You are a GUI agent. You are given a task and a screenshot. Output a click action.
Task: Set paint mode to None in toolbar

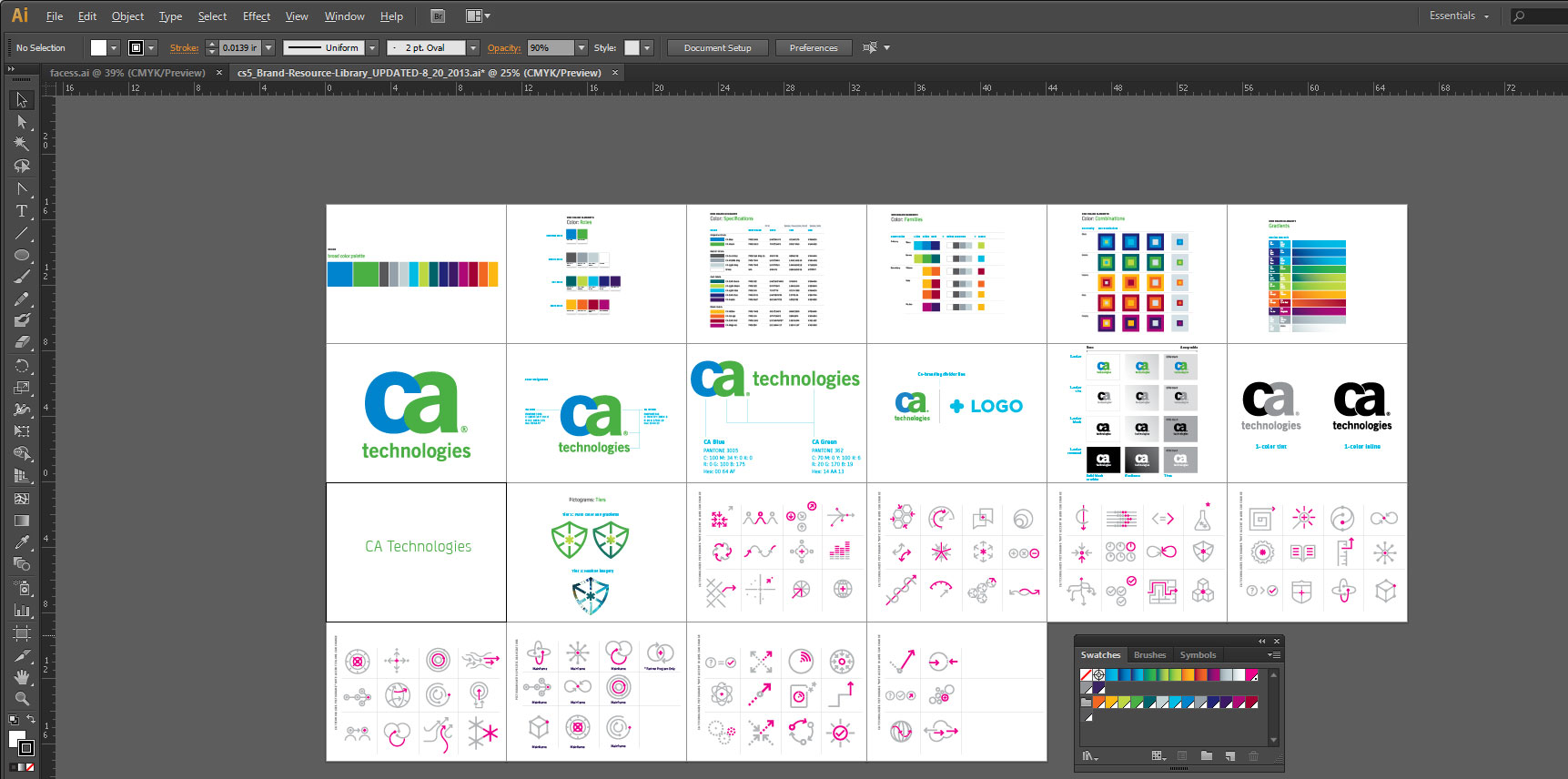pos(31,767)
